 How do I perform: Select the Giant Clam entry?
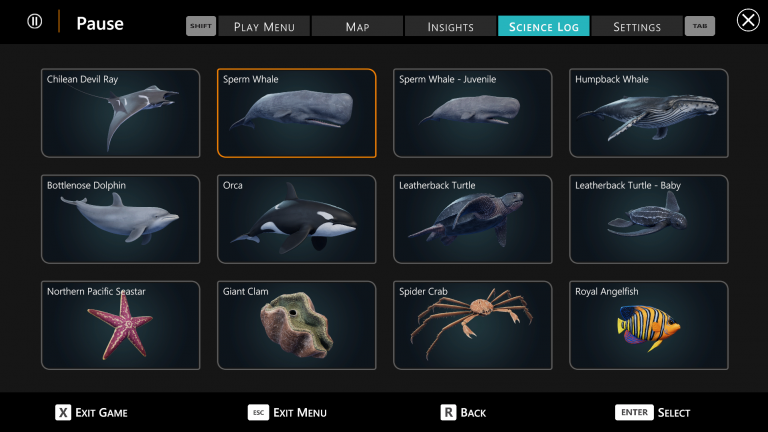(x=297, y=325)
